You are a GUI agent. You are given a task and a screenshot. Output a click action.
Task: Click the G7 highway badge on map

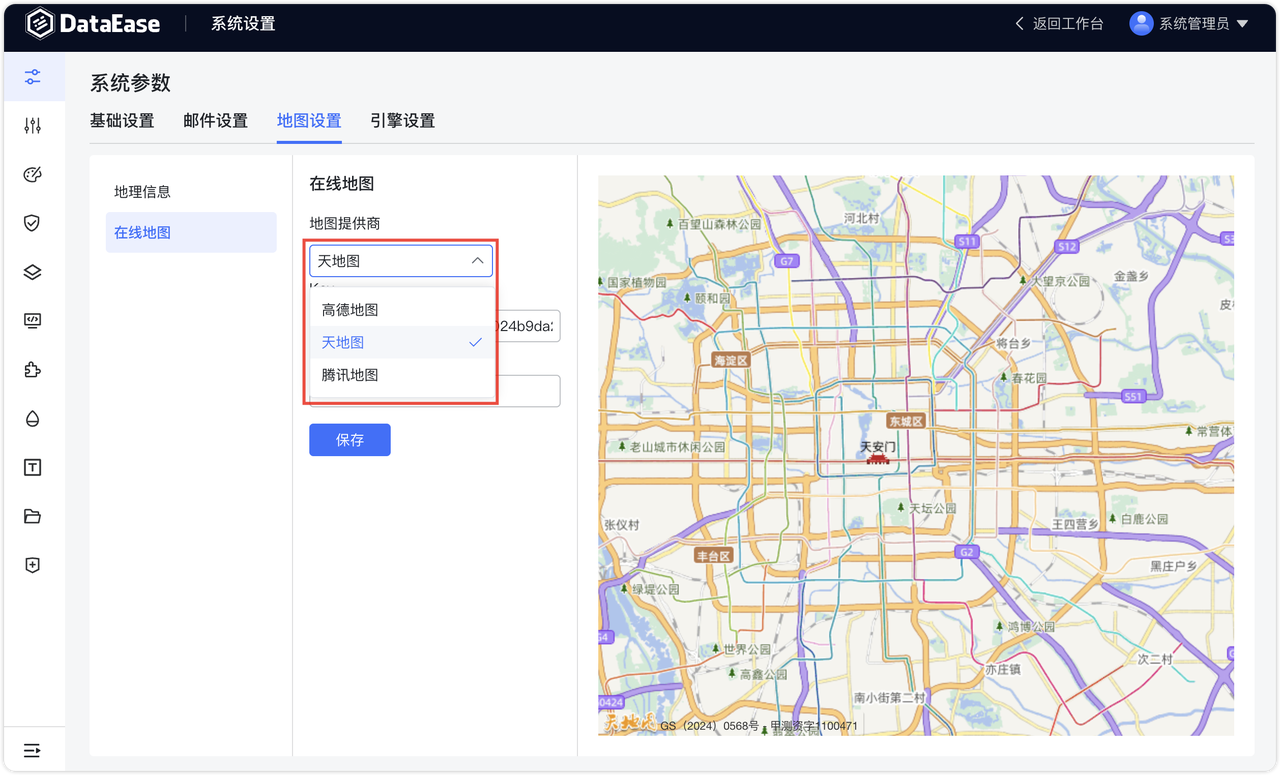[x=787, y=261]
